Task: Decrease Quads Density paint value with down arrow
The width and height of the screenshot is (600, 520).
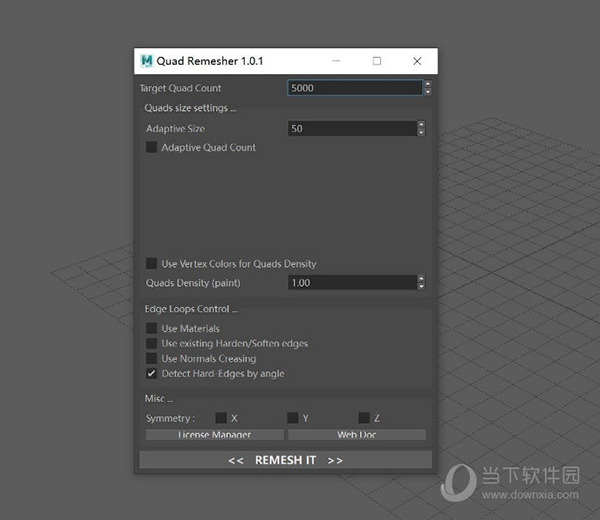Action: (421, 287)
